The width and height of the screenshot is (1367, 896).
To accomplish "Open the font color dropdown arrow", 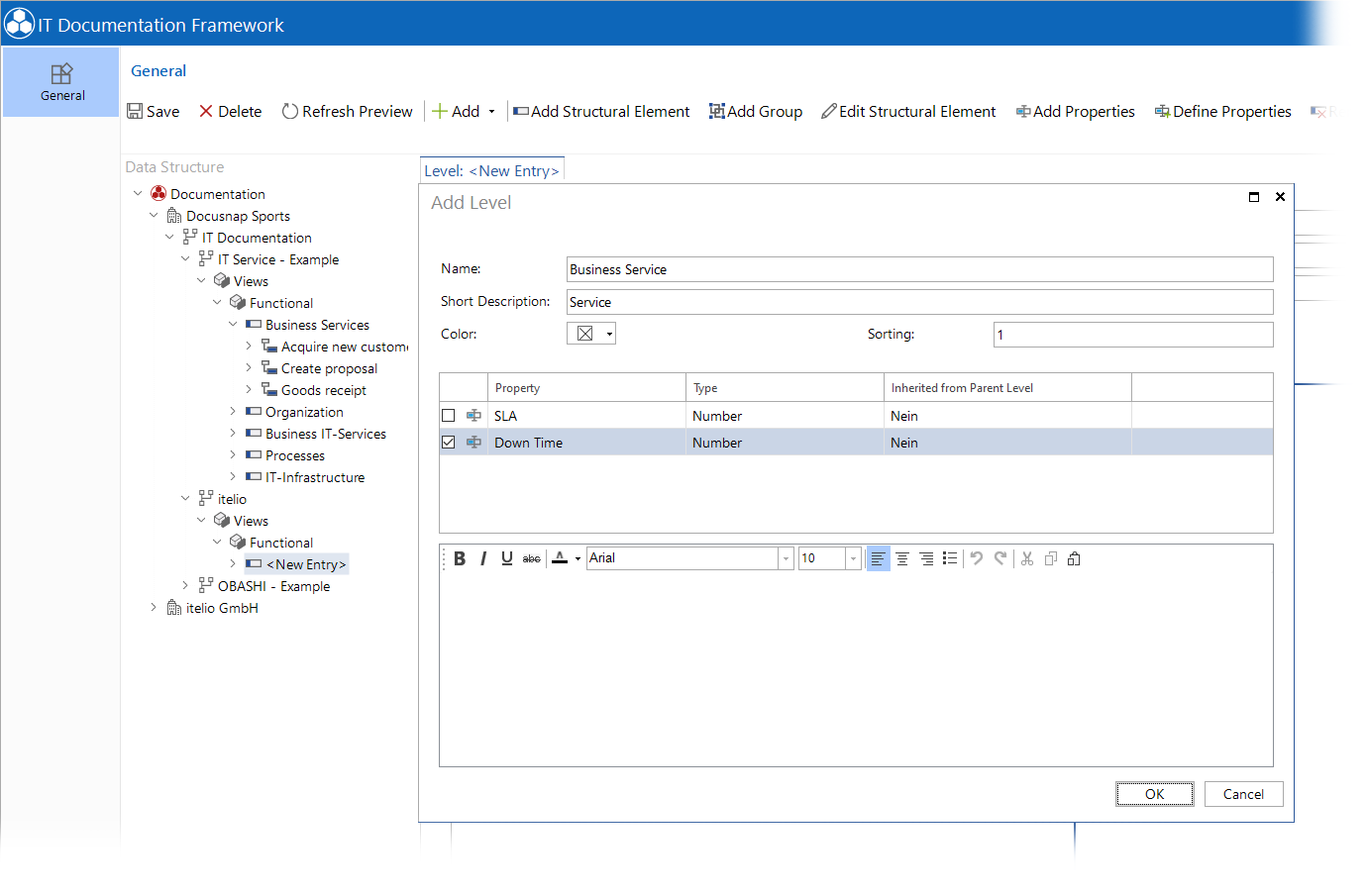I will [x=578, y=558].
